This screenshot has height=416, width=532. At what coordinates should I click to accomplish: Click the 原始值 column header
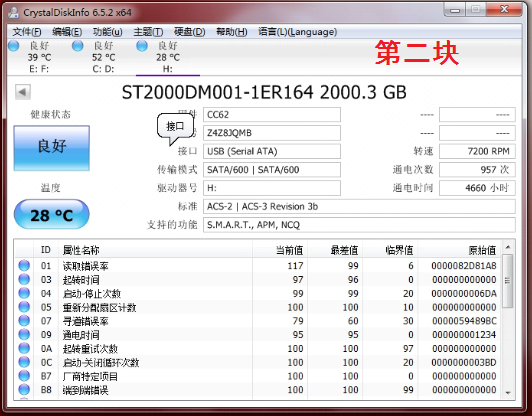pyautogui.click(x=459, y=250)
